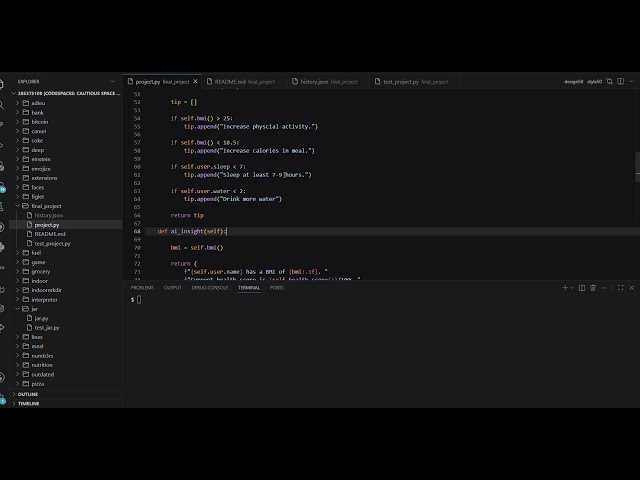Open the nutrition folder

[42, 365]
